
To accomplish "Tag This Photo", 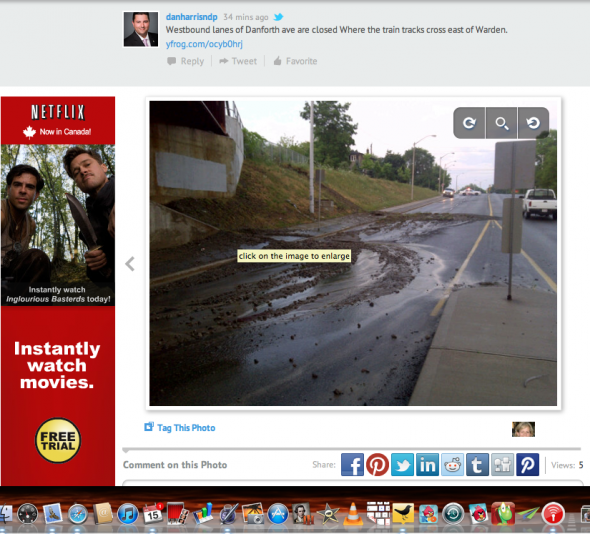I will pyautogui.click(x=180, y=428).
